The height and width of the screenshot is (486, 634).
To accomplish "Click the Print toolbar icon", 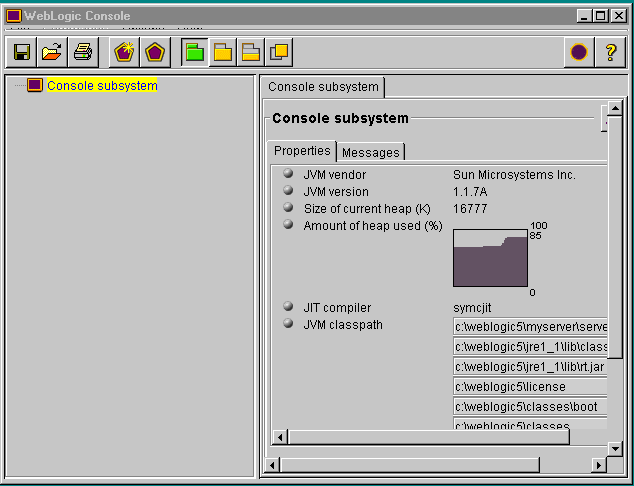I will click(x=83, y=52).
